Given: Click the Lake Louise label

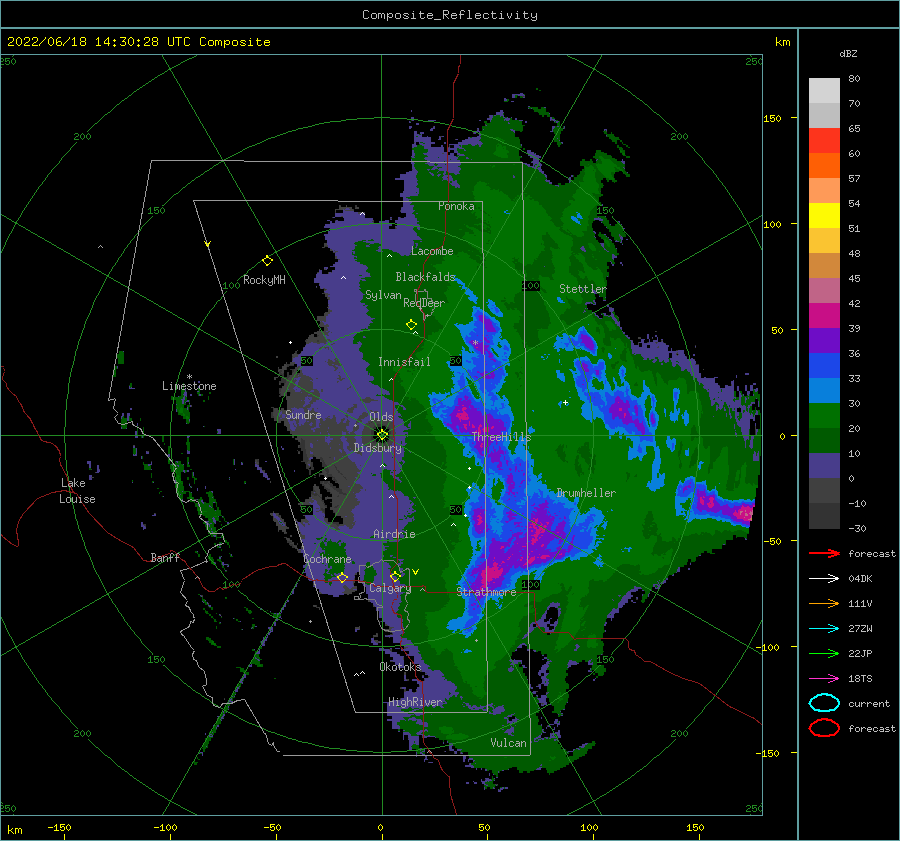Looking at the screenshot, I should pyautogui.click(x=78, y=491).
